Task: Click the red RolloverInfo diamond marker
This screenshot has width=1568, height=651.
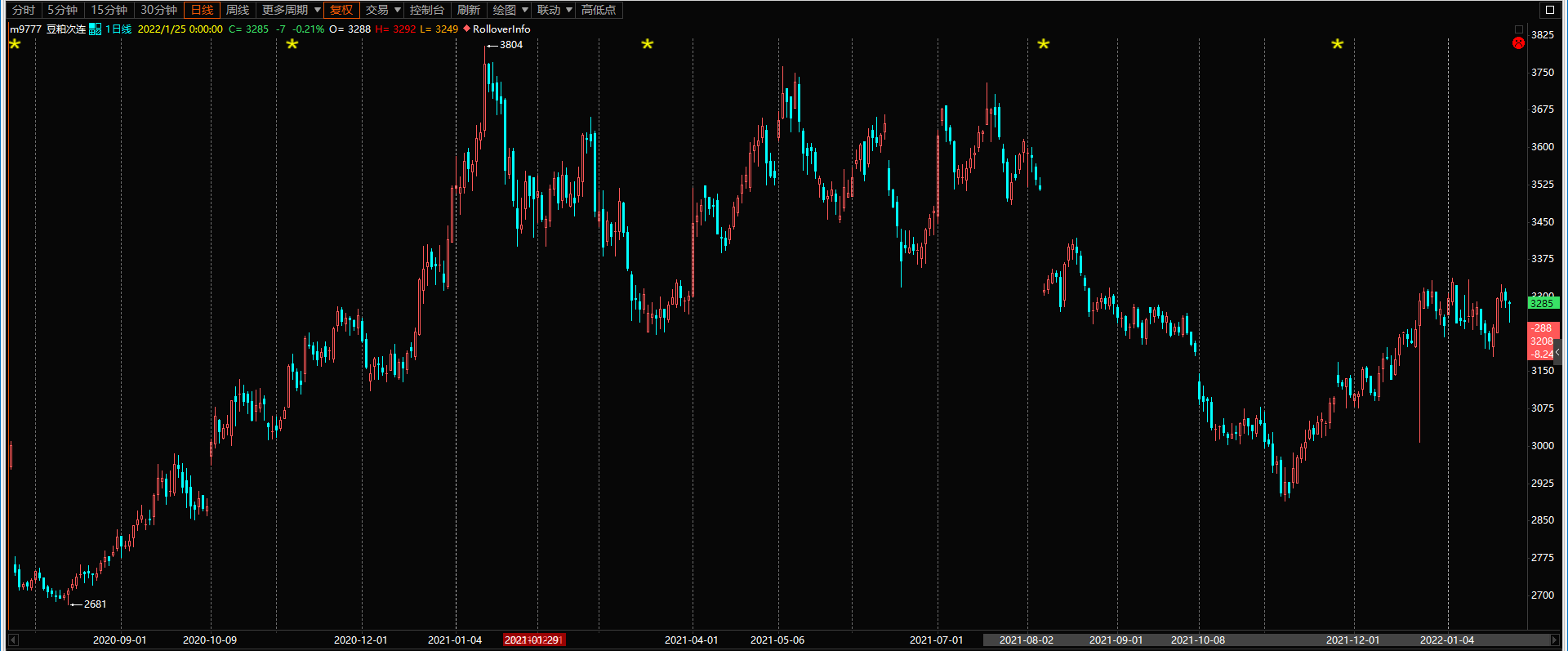Action: pyautogui.click(x=466, y=29)
